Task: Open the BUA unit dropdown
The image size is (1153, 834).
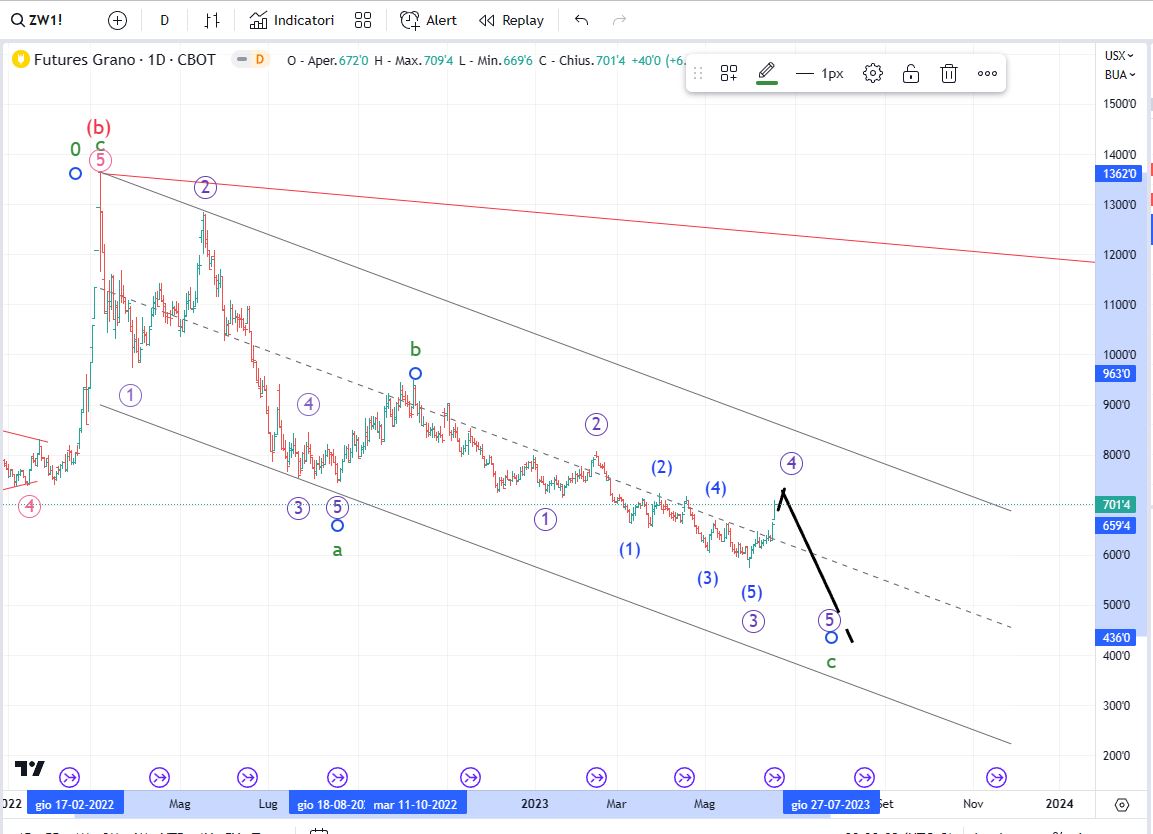Action: point(1119,74)
